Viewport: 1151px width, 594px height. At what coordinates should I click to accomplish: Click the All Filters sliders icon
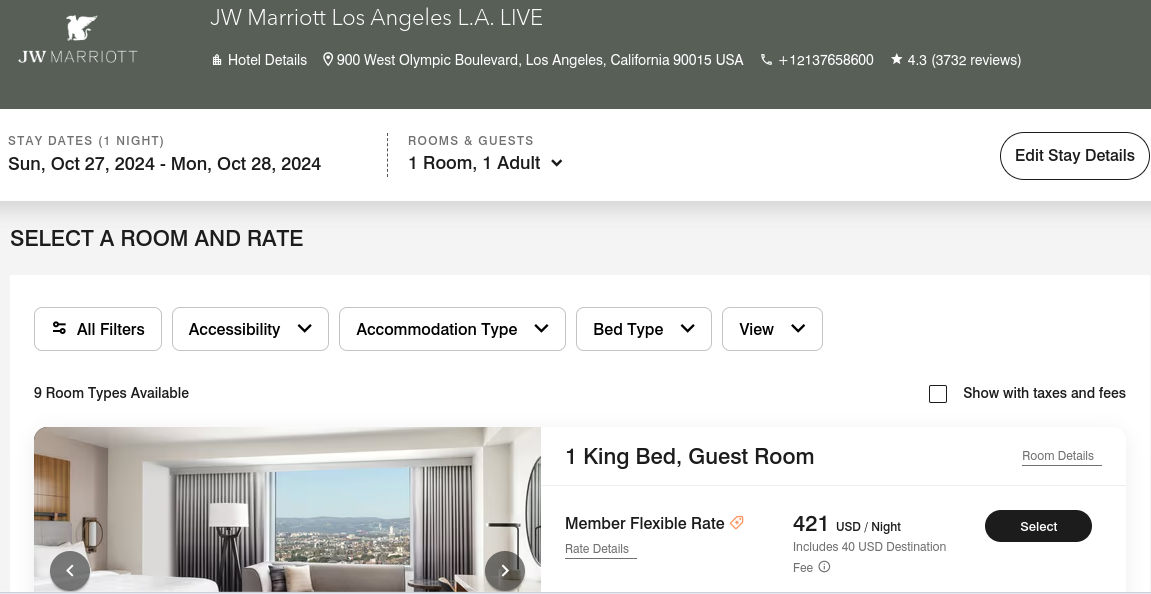tap(59, 328)
